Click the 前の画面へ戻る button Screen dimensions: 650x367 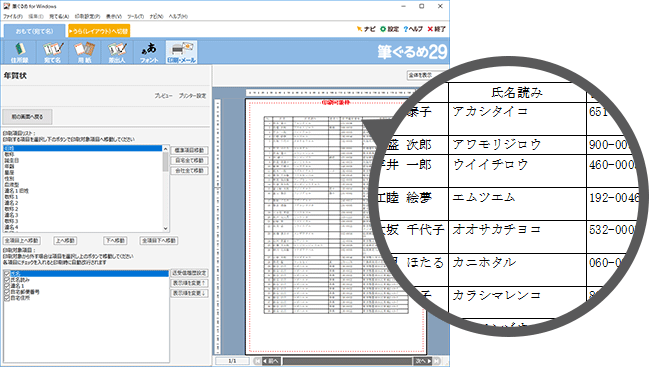(27, 117)
